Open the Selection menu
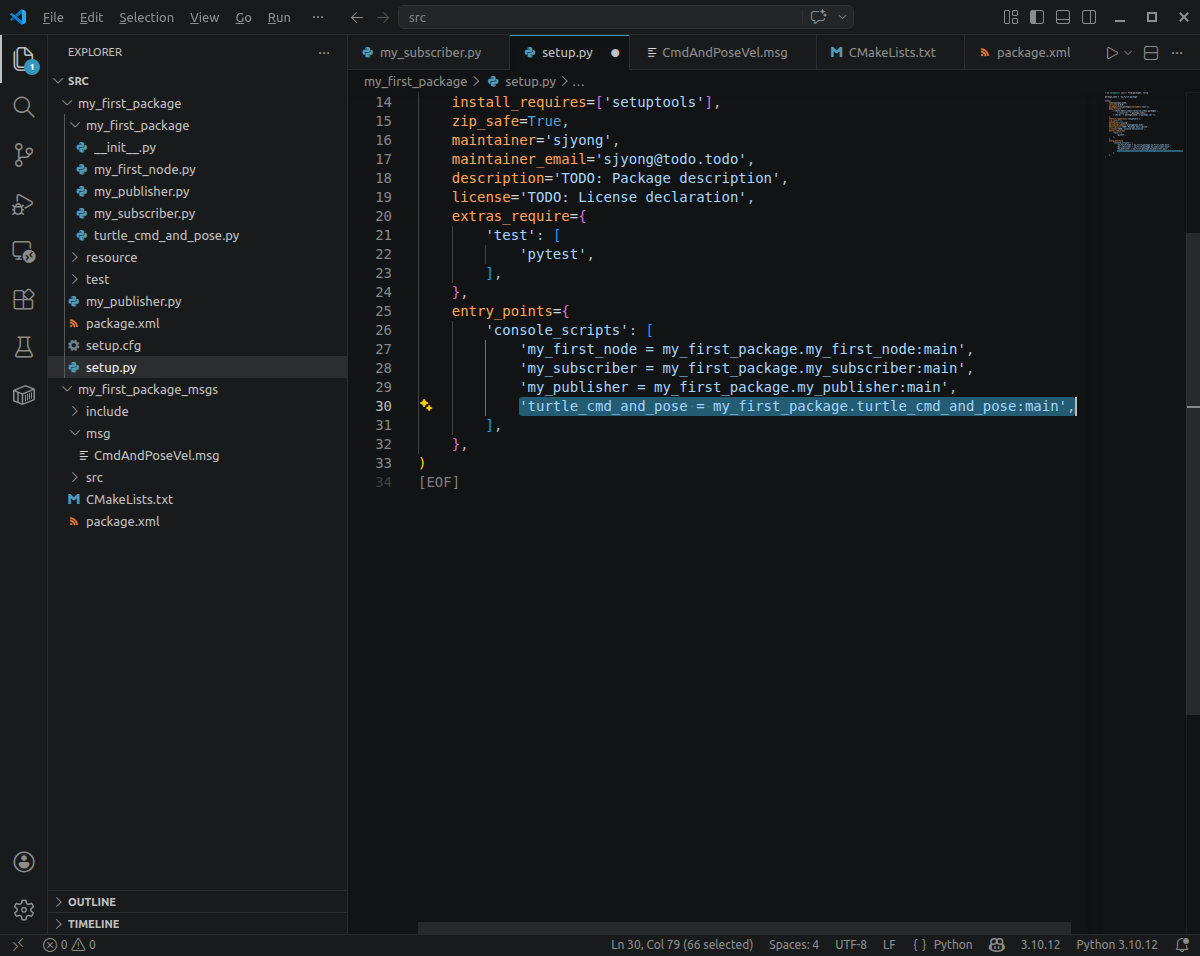 [x=146, y=18]
